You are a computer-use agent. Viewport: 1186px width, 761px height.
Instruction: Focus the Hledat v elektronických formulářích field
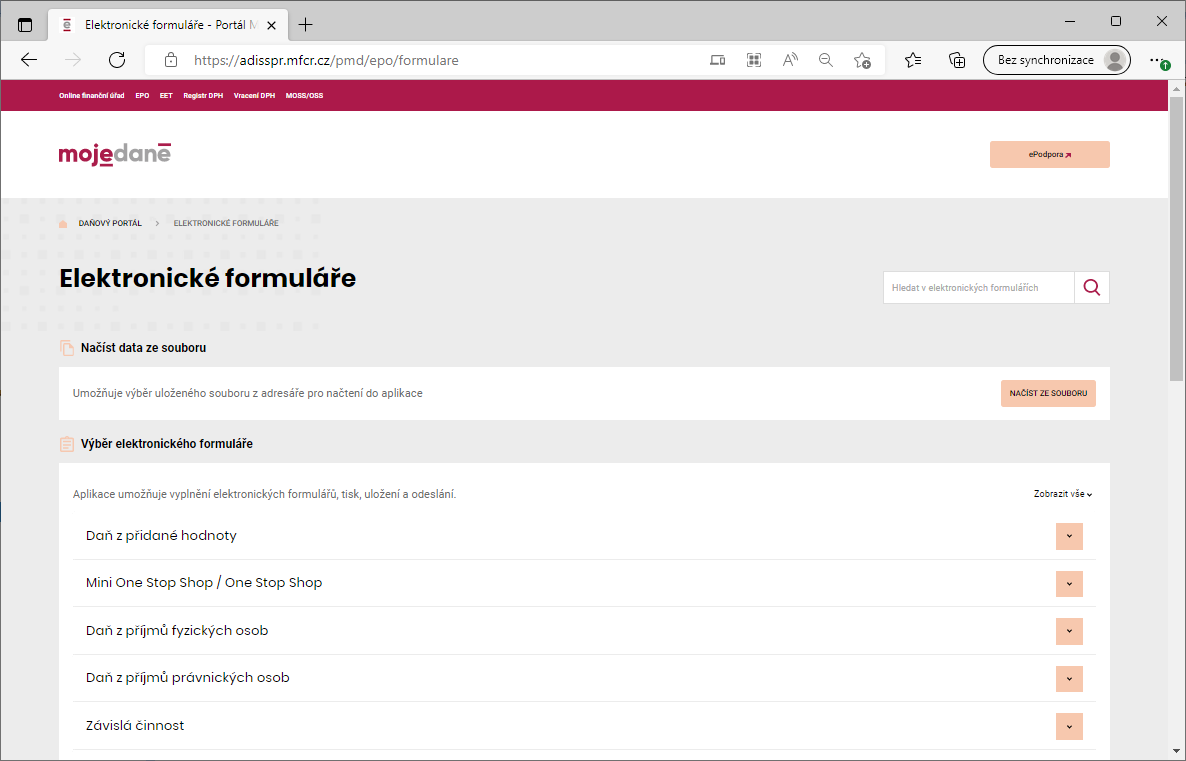[979, 287]
